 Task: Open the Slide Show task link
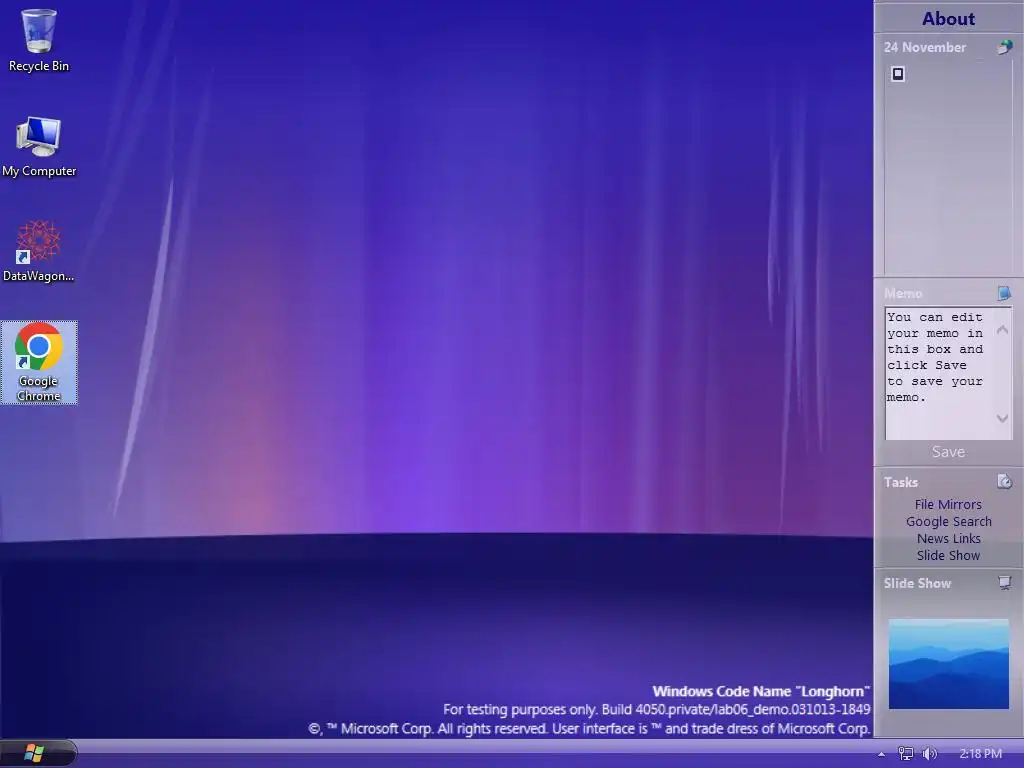click(x=948, y=555)
